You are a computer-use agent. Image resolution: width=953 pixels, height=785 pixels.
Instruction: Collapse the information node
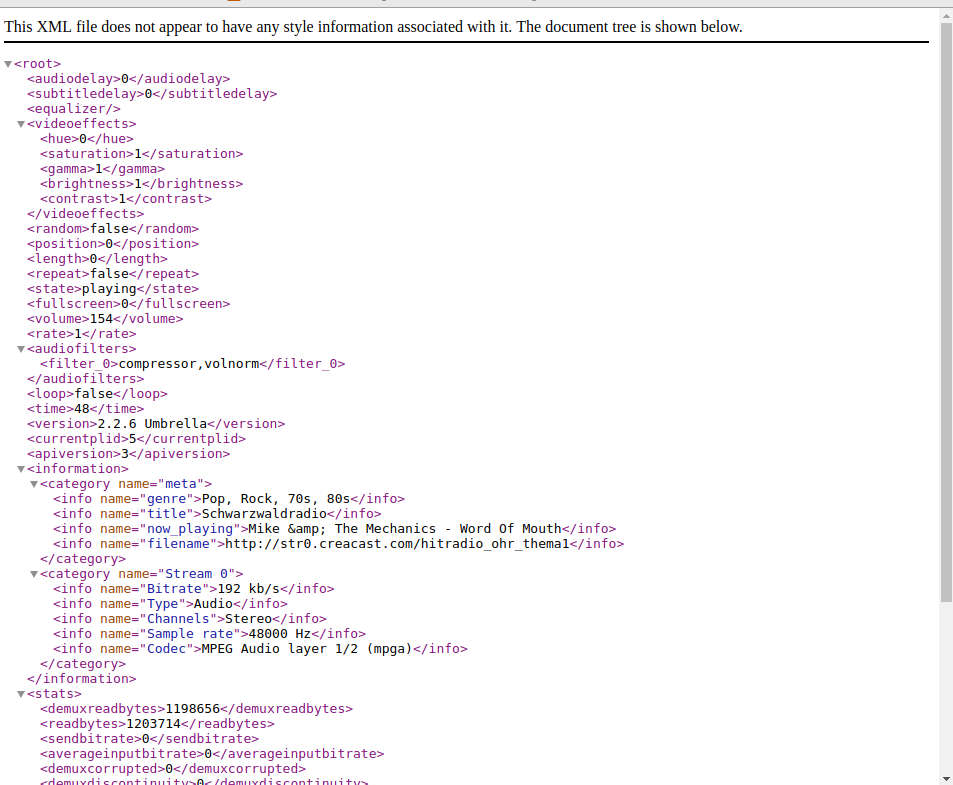click(x=21, y=469)
